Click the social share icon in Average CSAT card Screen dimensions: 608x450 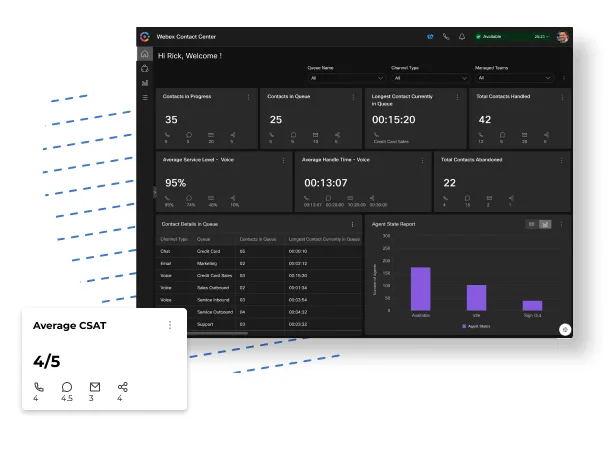point(123,387)
